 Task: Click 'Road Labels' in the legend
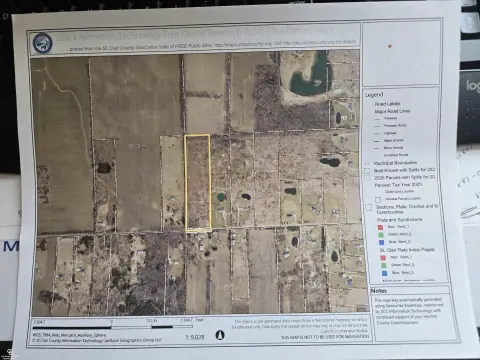(387, 104)
